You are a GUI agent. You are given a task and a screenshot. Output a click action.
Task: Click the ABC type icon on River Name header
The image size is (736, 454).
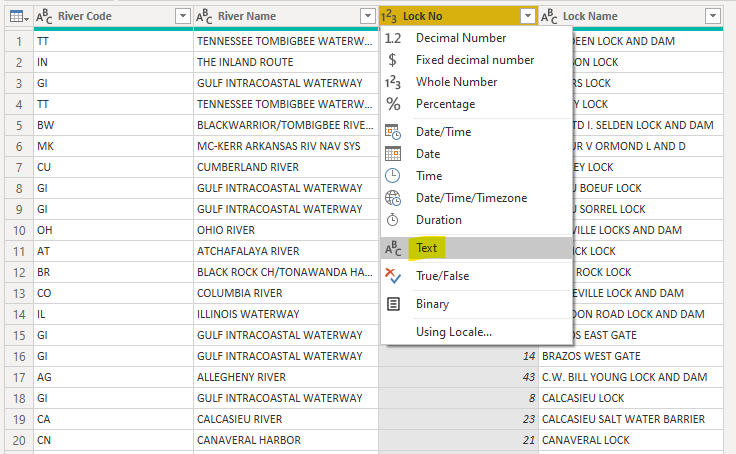pyautogui.click(x=204, y=16)
